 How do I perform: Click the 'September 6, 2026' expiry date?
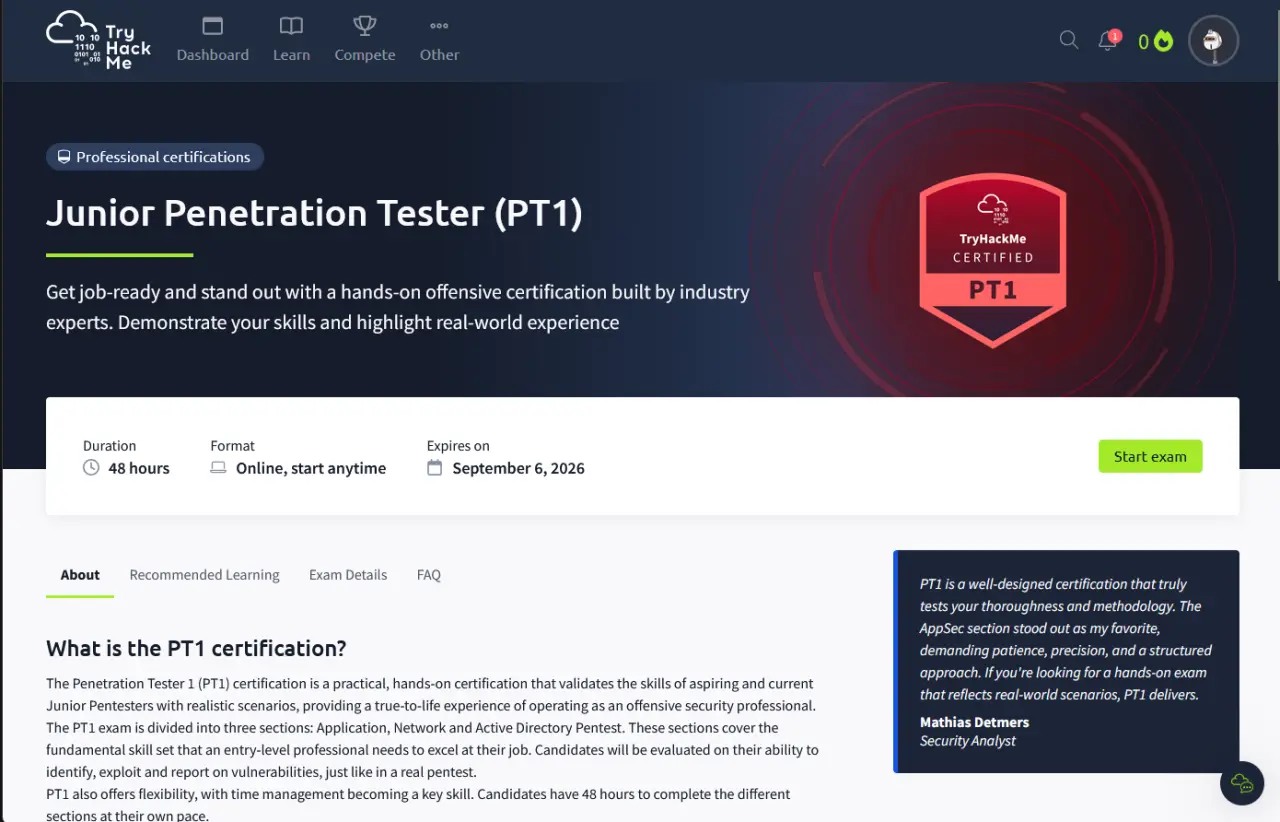tap(518, 468)
